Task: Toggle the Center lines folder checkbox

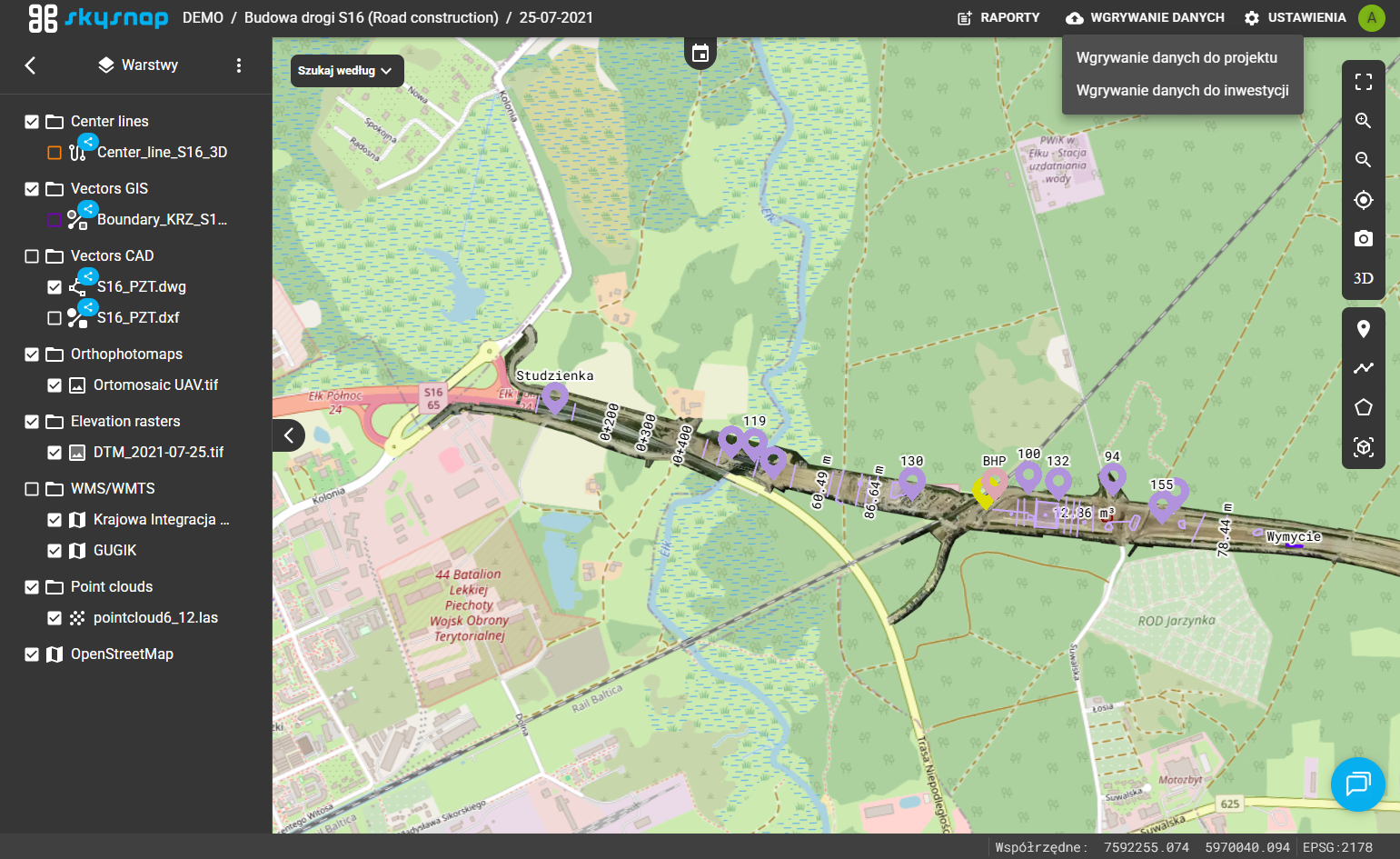Action: [32, 122]
